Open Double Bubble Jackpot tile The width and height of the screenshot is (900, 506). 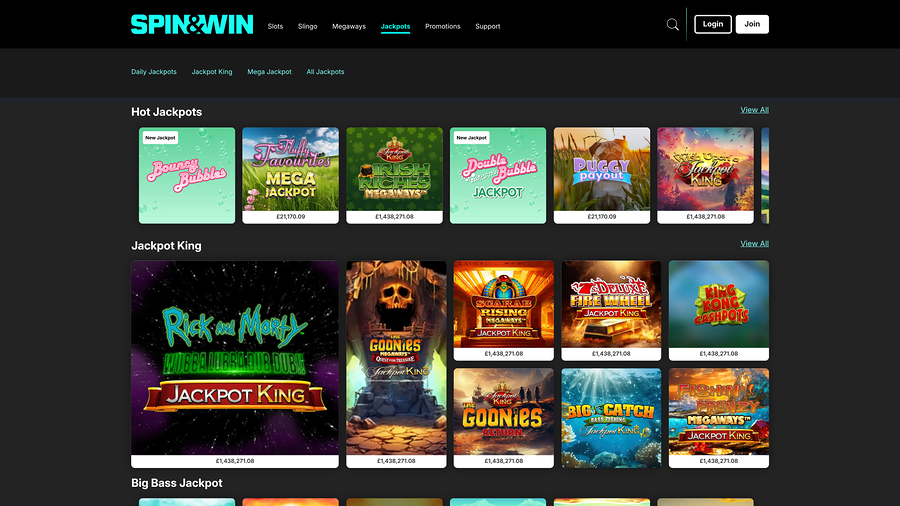(498, 176)
